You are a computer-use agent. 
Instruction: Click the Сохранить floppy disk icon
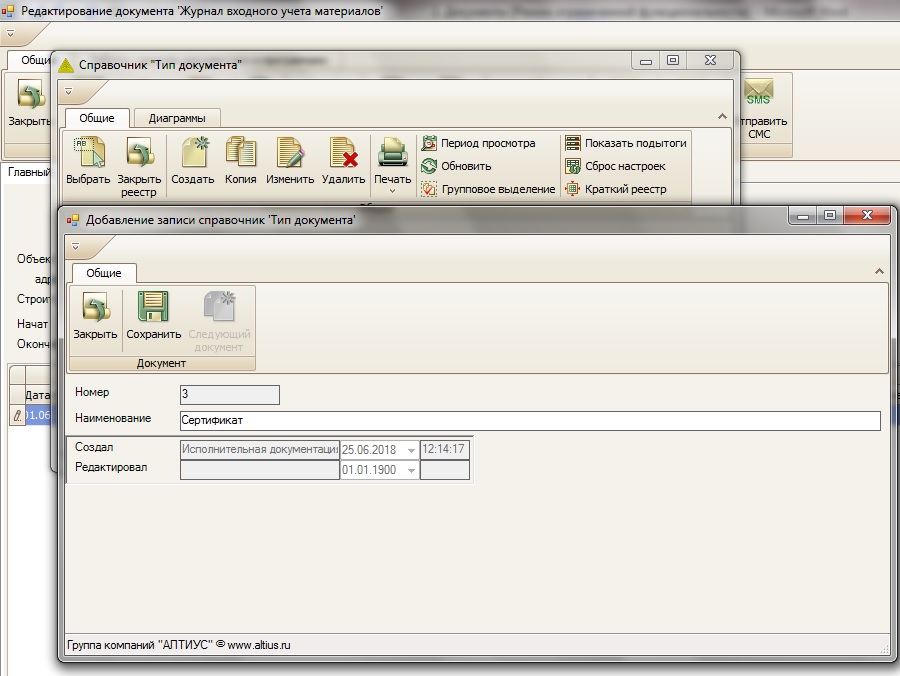coord(153,306)
